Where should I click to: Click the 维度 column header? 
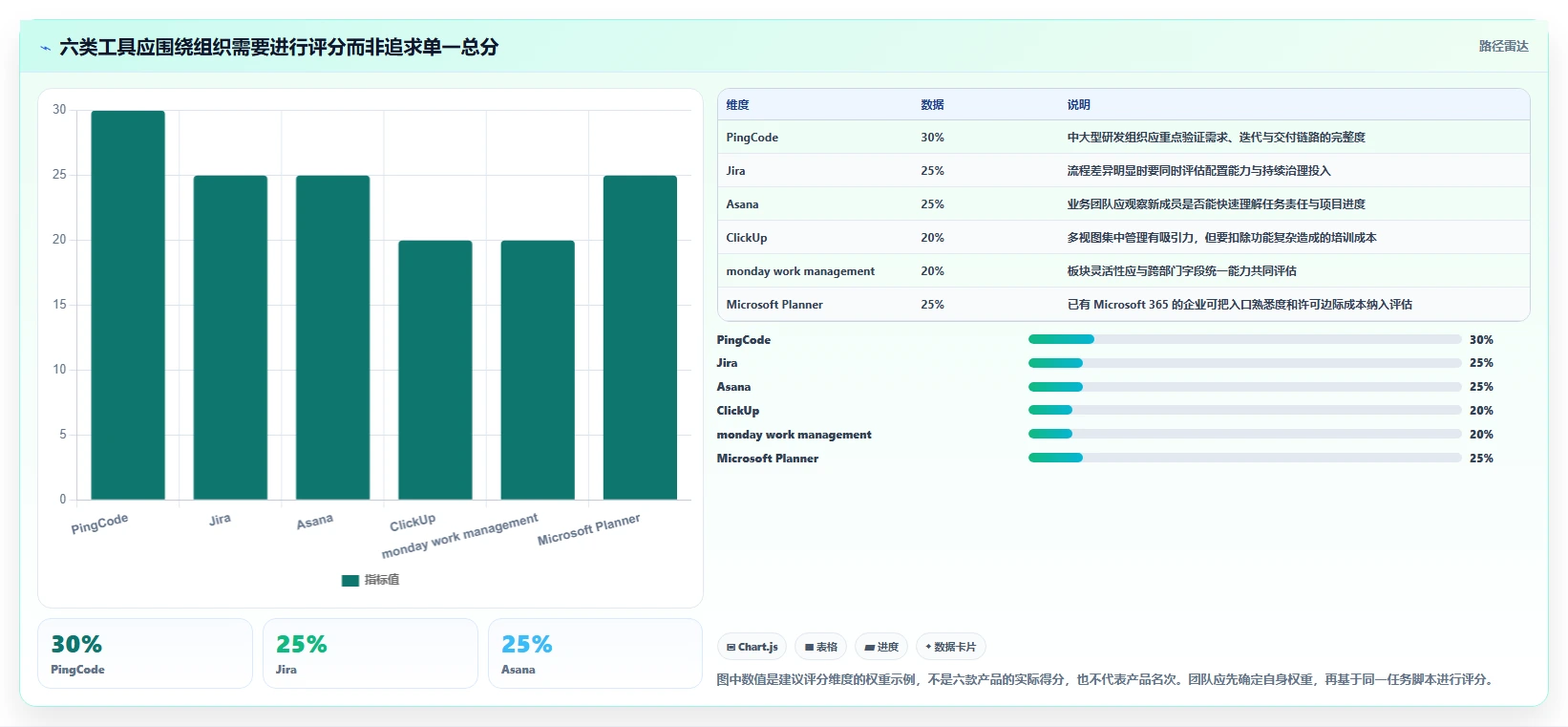(x=738, y=105)
